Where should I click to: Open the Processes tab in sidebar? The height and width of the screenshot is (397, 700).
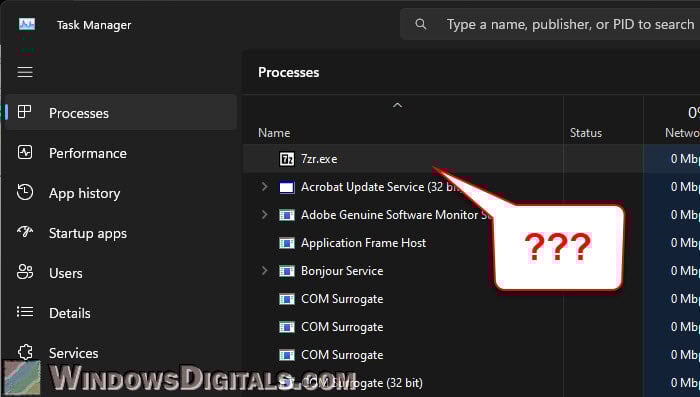(x=121, y=113)
